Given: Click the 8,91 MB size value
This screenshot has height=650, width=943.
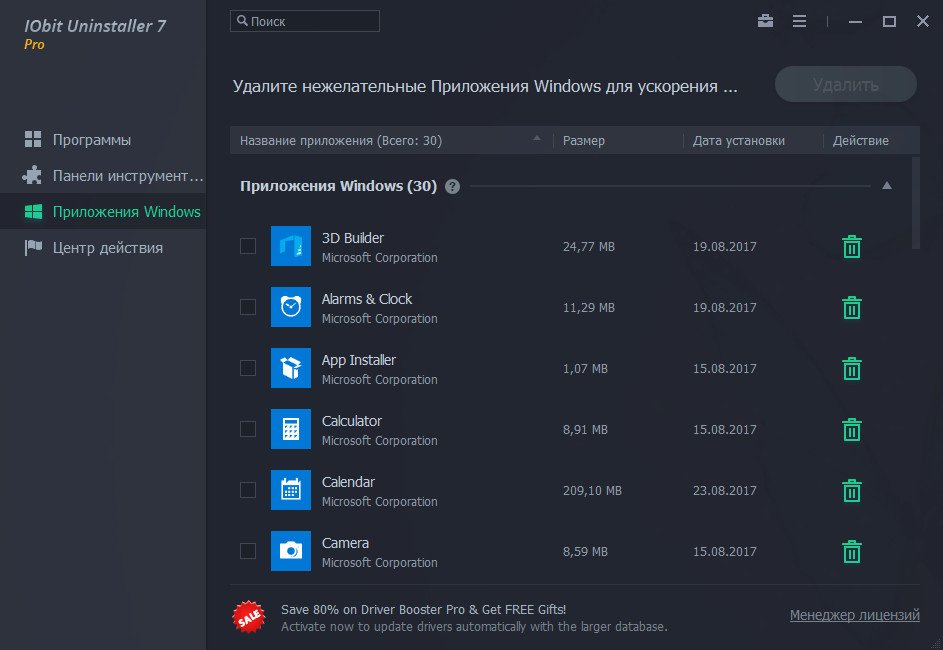Looking at the screenshot, I should tap(585, 429).
